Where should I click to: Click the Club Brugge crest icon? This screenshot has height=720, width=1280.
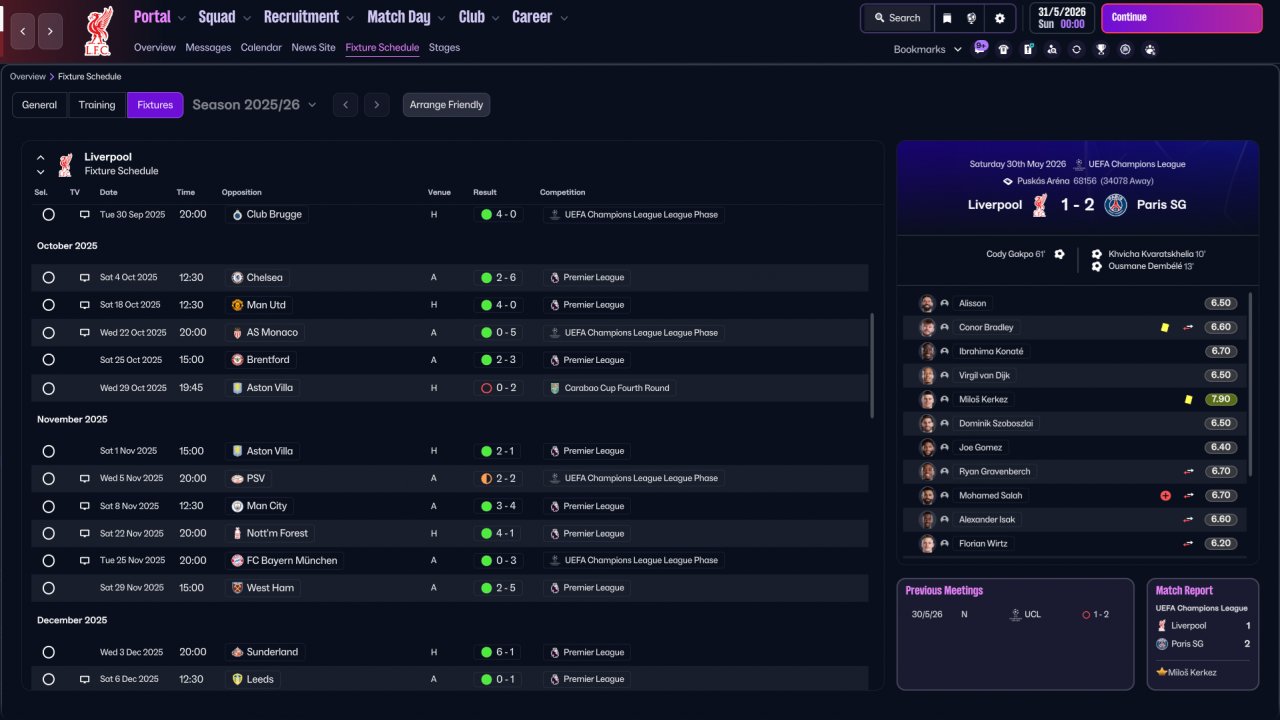click(236, 214)
